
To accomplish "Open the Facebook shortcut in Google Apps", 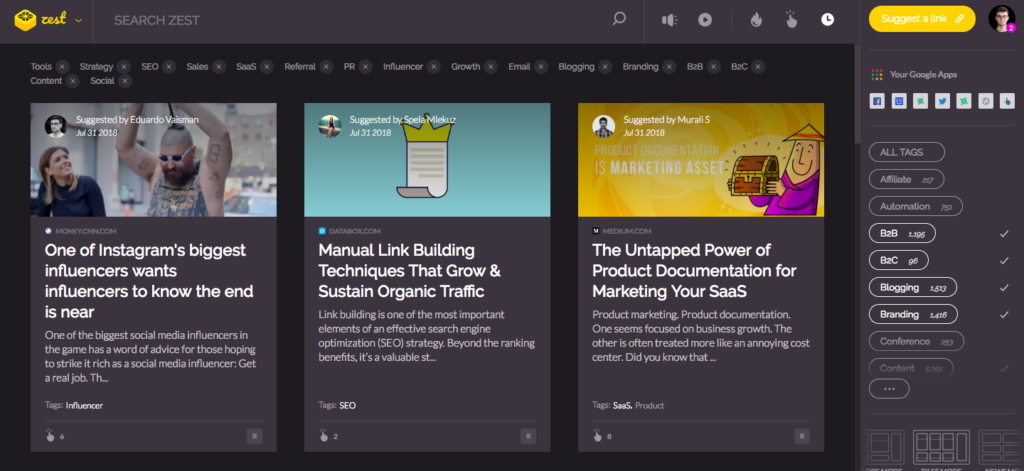I will pos(877,101).
